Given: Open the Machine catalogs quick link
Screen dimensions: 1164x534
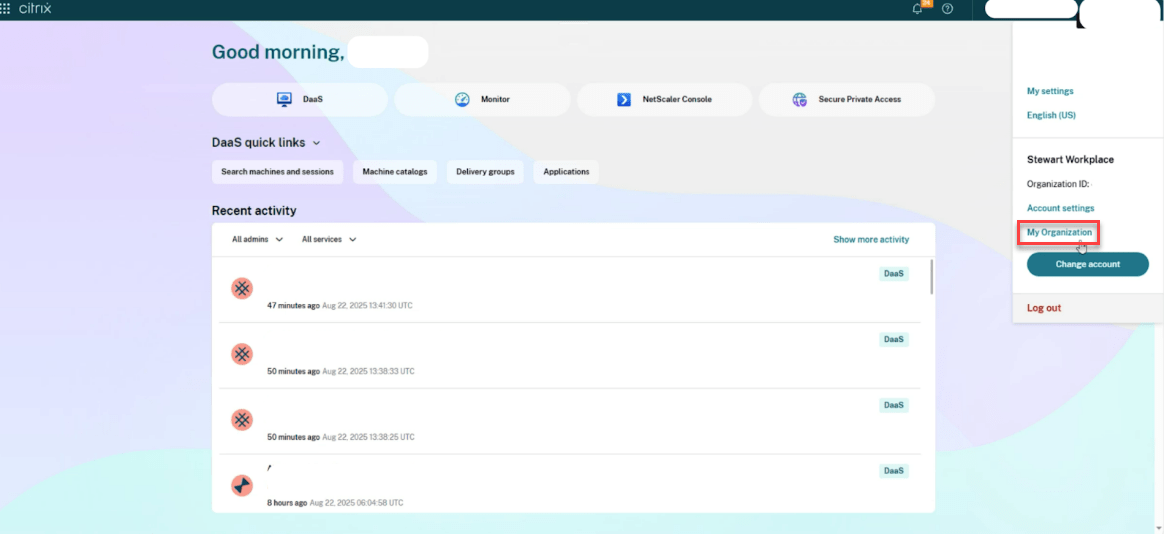Looking at the screenshot, I should coord(395,172).
